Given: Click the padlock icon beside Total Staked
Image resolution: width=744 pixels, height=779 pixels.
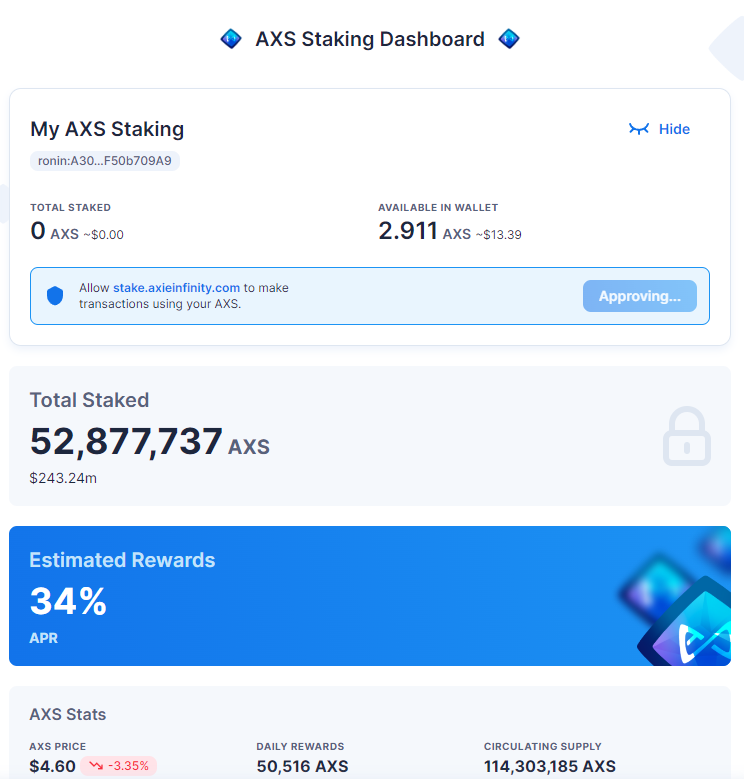Looking at the screenshot, I should [x=686, y=436].
